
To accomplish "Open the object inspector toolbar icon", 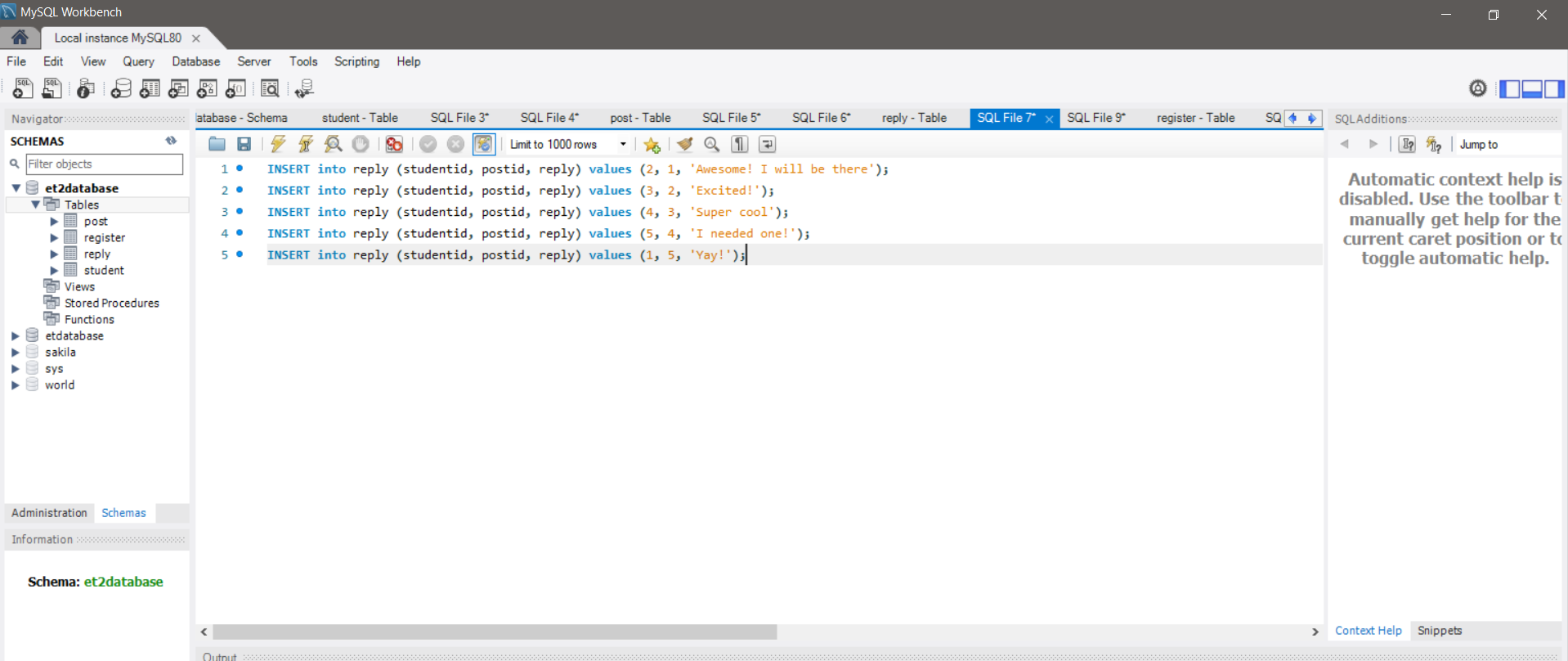I will click(x=86, y=88).
